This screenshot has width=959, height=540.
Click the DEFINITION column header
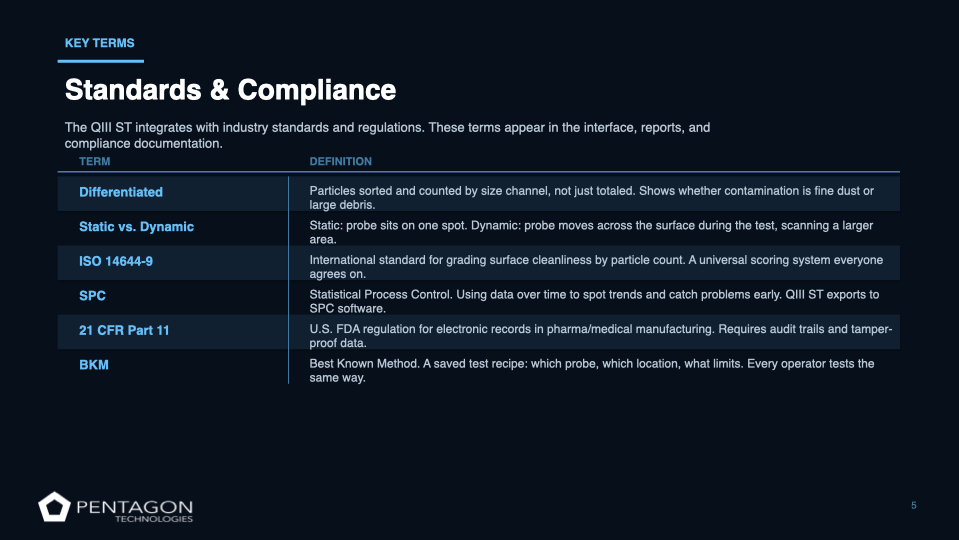(340, 161)
